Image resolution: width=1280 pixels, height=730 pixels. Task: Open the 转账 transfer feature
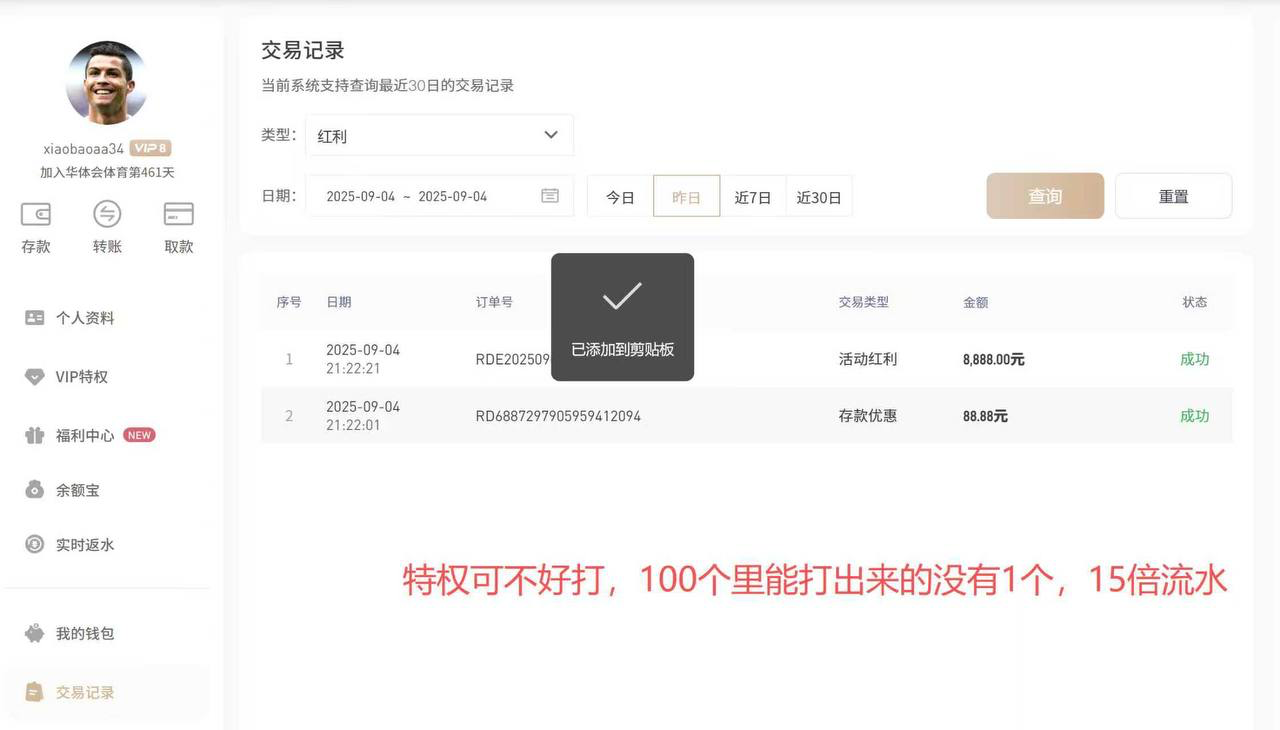tap(107, 226)
